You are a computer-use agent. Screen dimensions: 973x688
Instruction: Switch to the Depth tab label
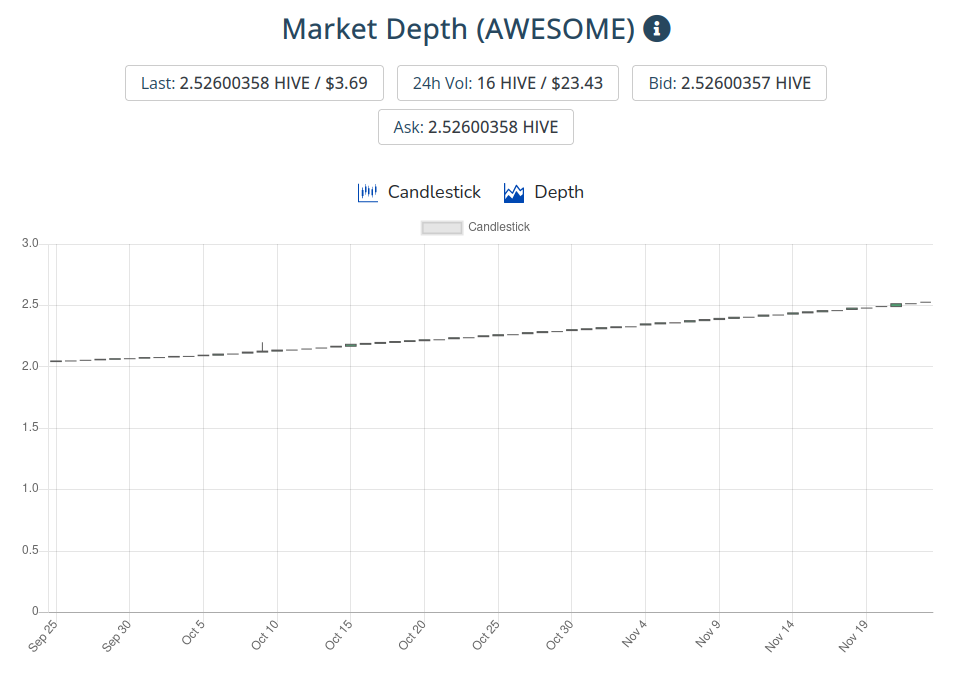pyautogui.click(x=559, y=192)
